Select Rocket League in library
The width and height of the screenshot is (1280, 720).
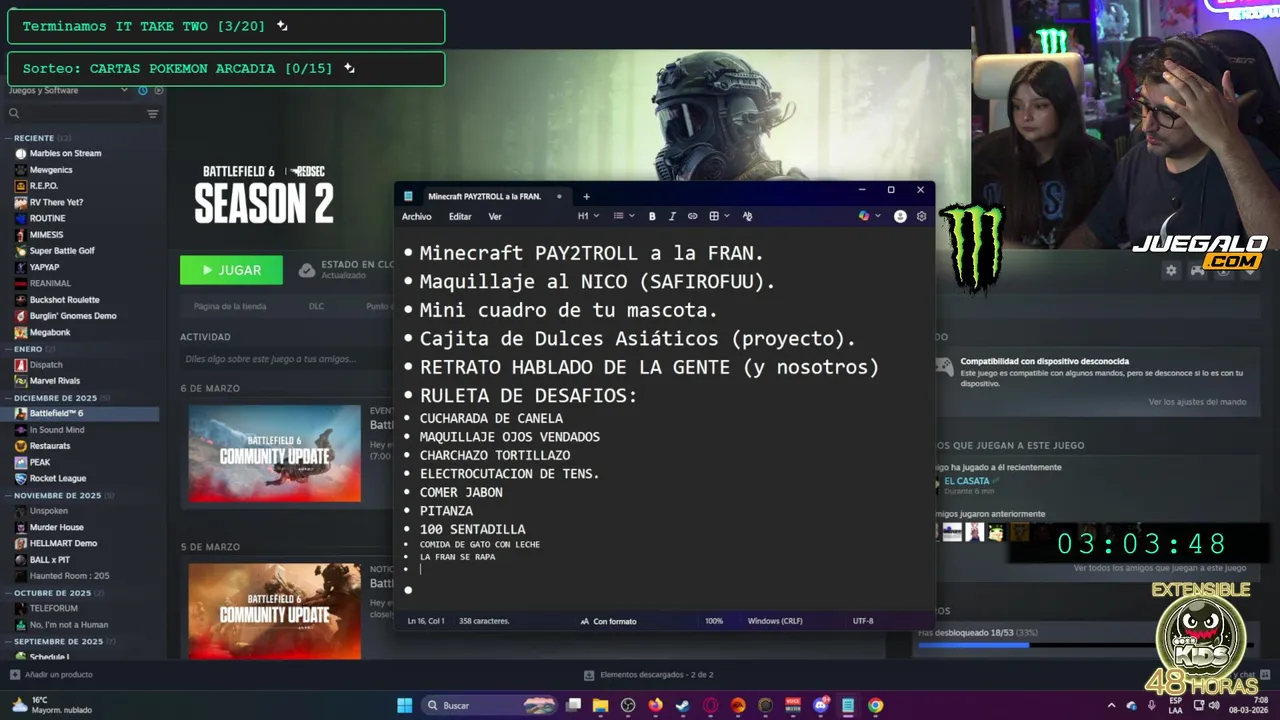tap(57, 478)
